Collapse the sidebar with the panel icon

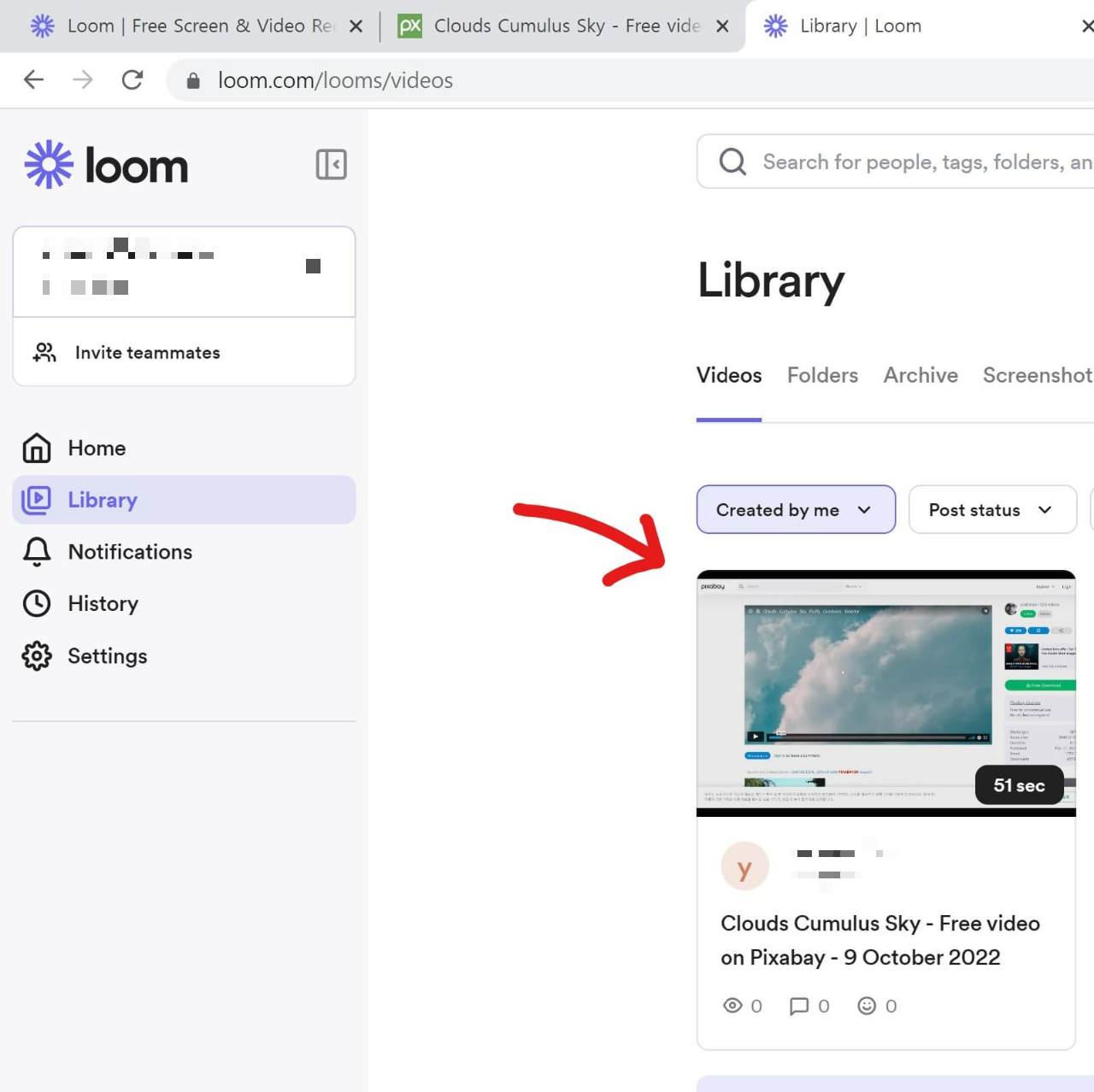point(331,164)
